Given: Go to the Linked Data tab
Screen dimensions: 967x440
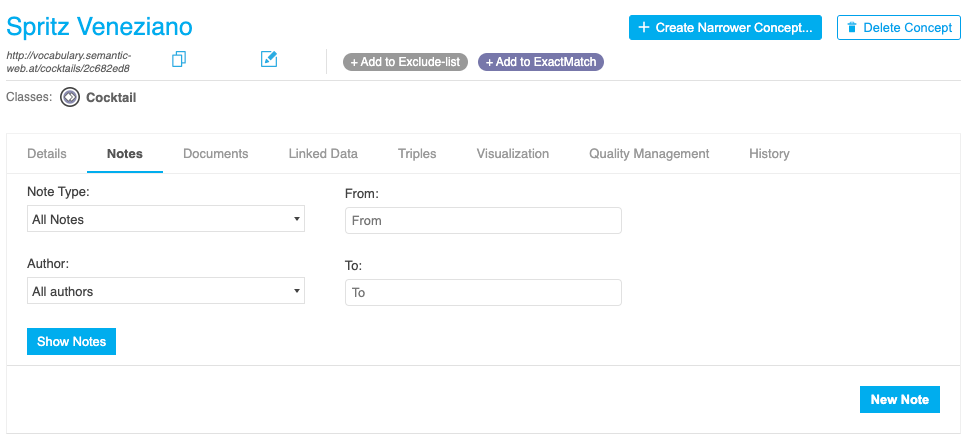Looking at the screenshot, I should pos(323,154).
